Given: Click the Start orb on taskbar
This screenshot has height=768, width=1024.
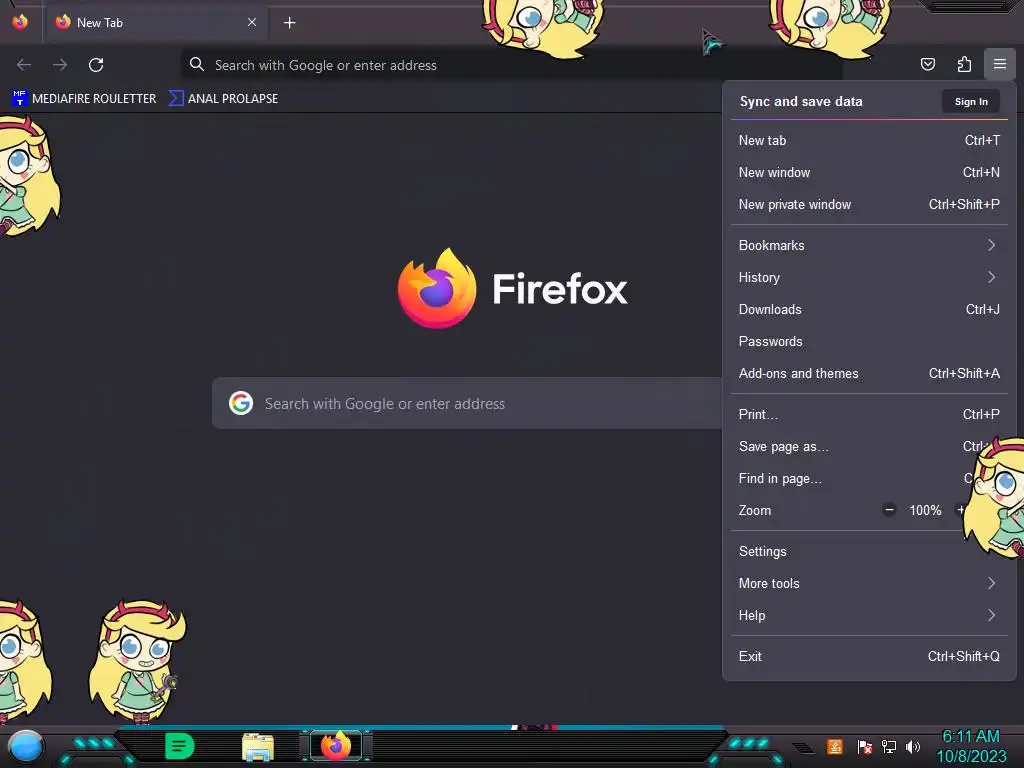Looking at the screenshot, I should [x=26, y=746].
